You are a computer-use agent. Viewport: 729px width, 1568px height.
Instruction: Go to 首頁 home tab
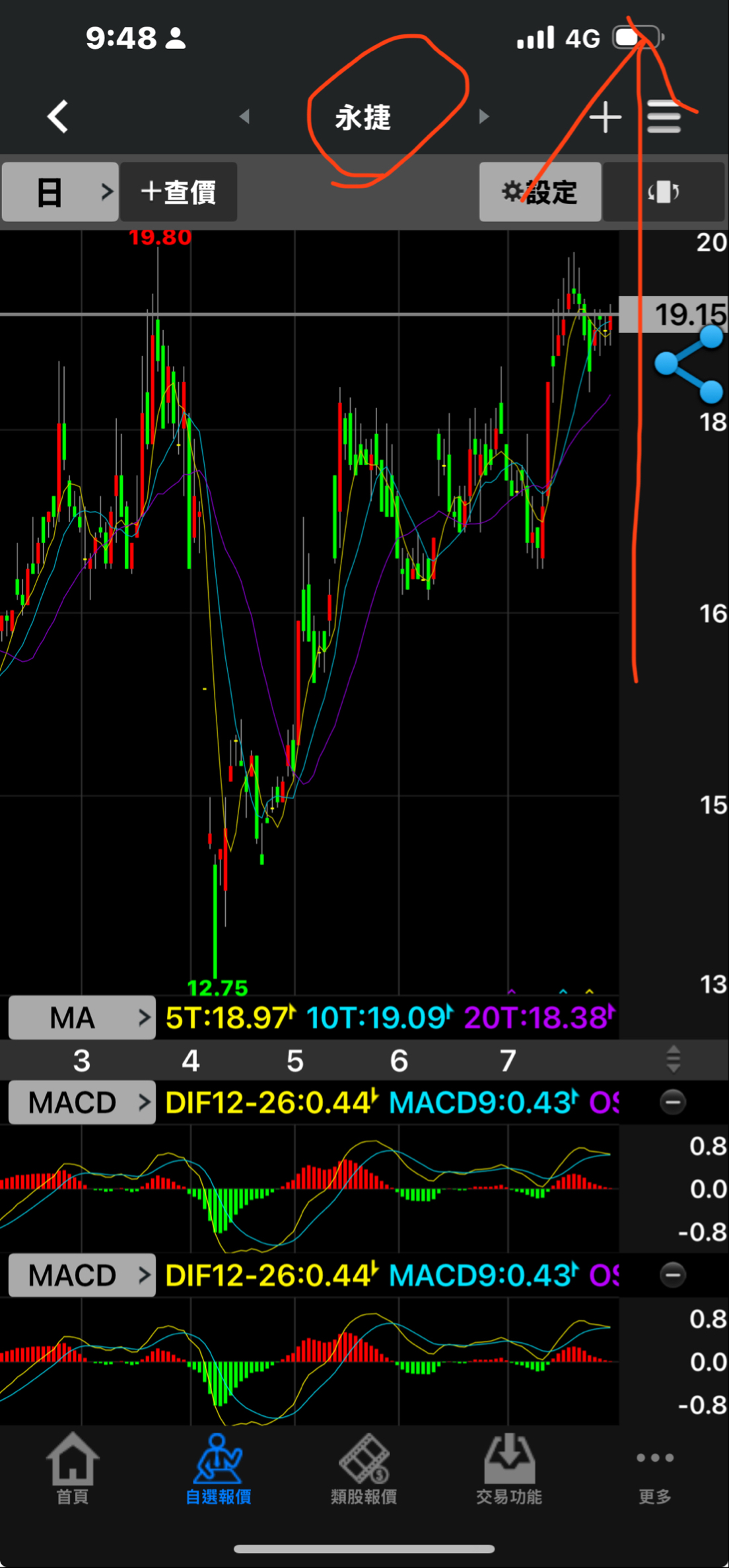73,1469
